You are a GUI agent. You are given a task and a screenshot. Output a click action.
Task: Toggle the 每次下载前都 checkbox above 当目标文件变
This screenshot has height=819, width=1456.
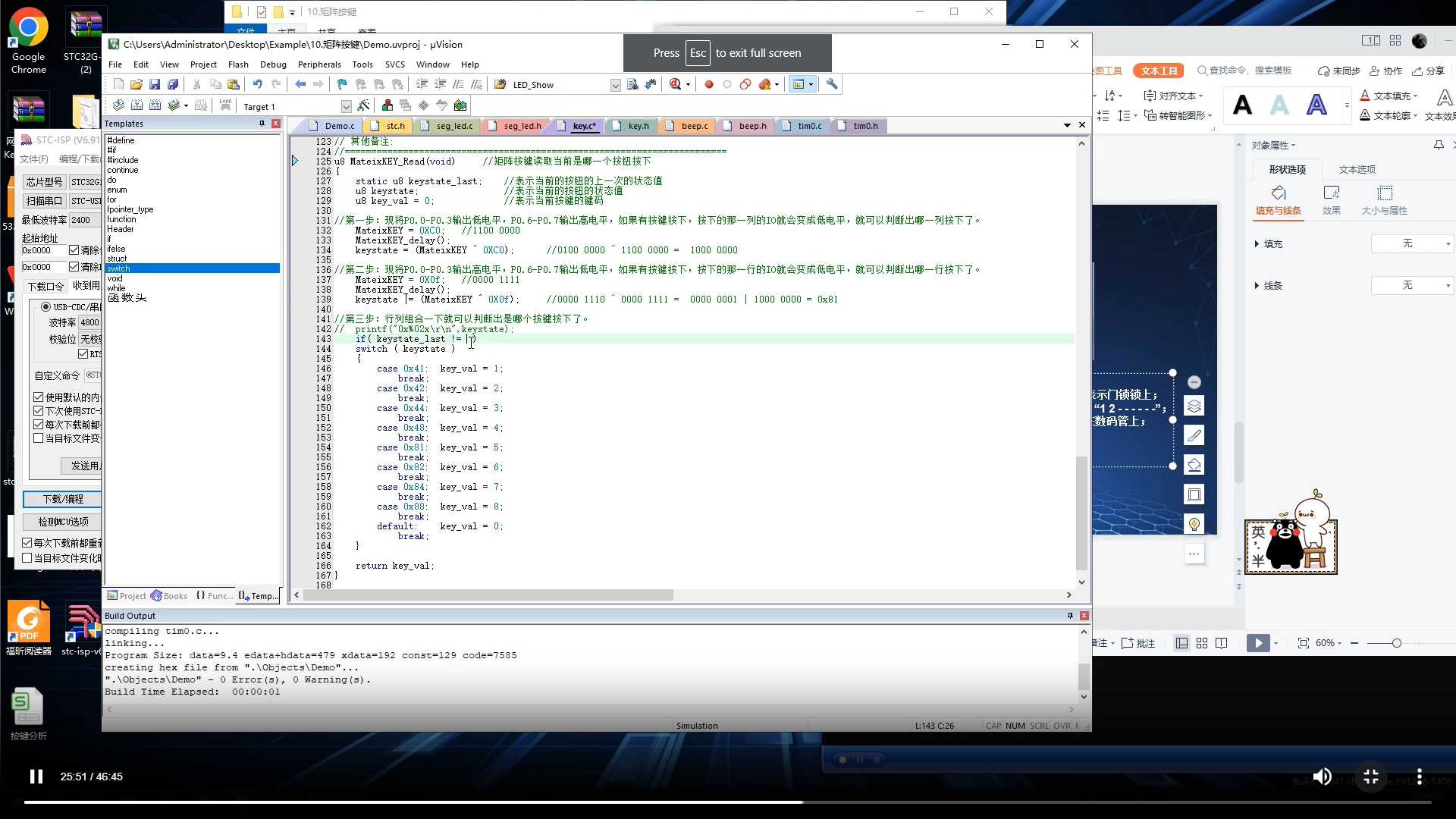[x=39, y=425]
